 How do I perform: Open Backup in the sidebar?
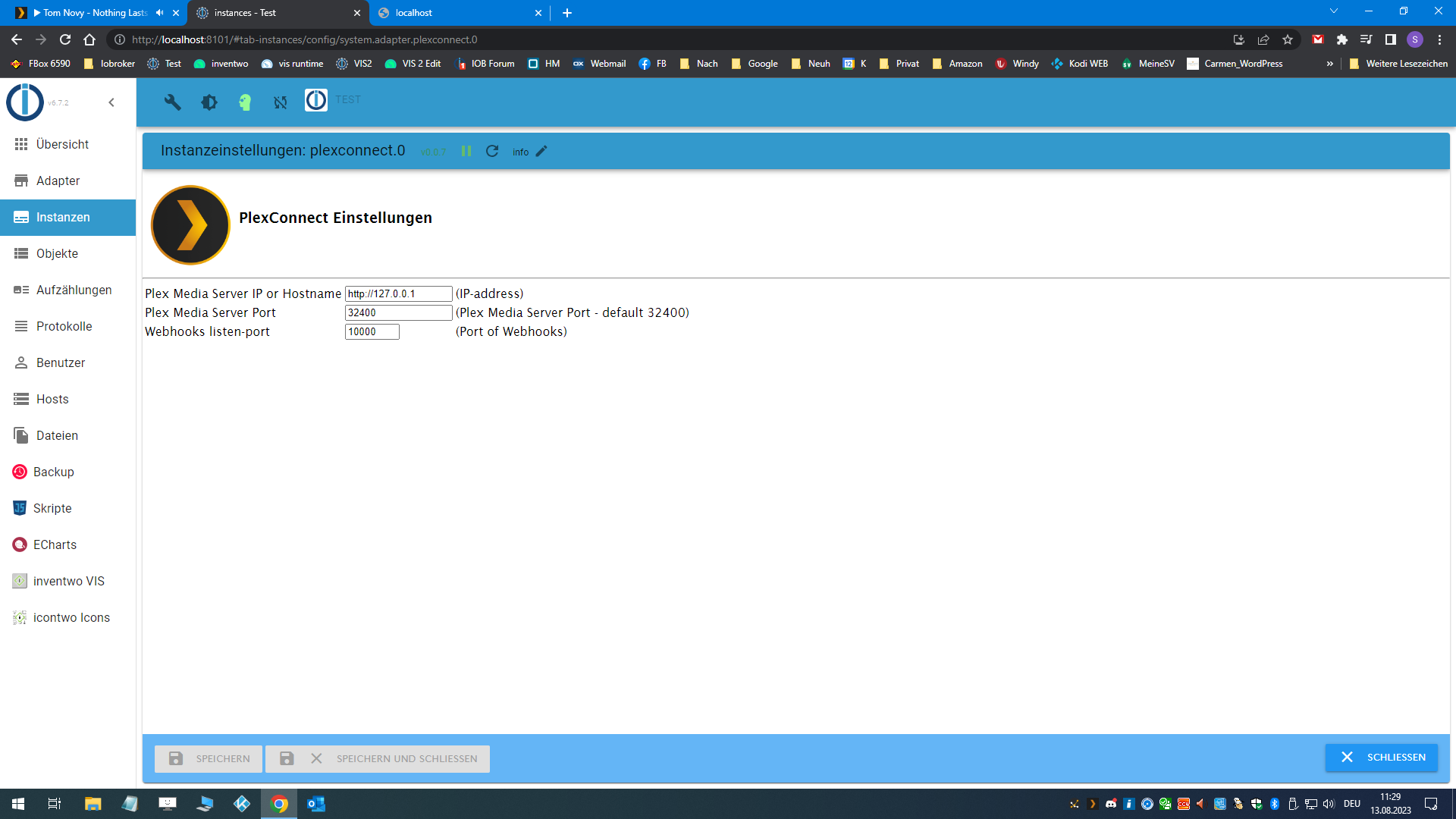[x=68, y=472]
